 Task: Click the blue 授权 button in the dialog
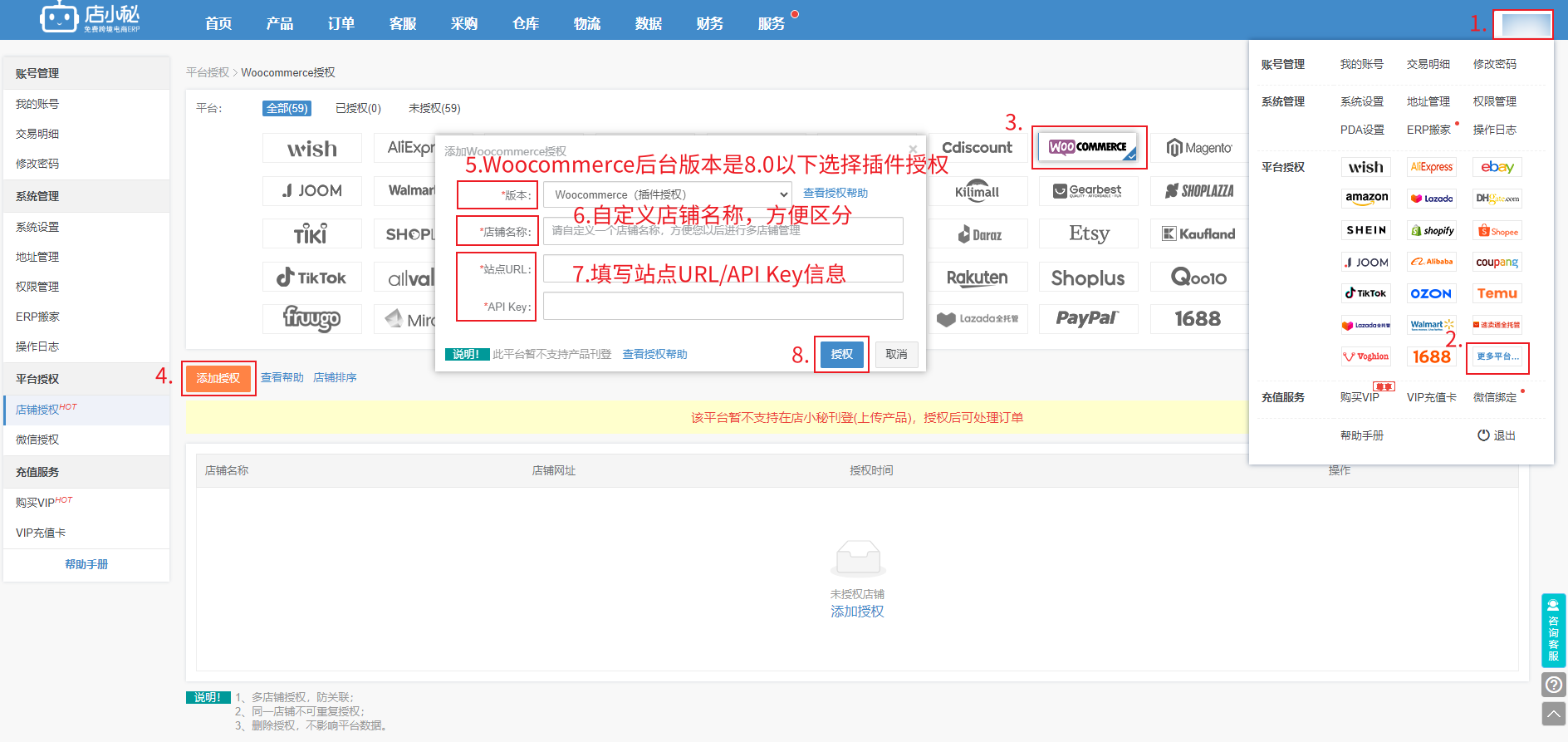click(841, 354)
